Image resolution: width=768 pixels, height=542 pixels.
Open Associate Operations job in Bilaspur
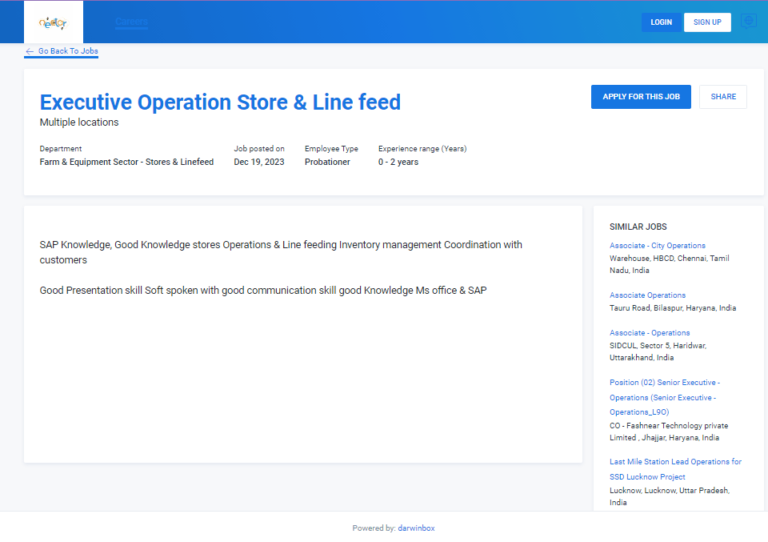pos(647,295)
